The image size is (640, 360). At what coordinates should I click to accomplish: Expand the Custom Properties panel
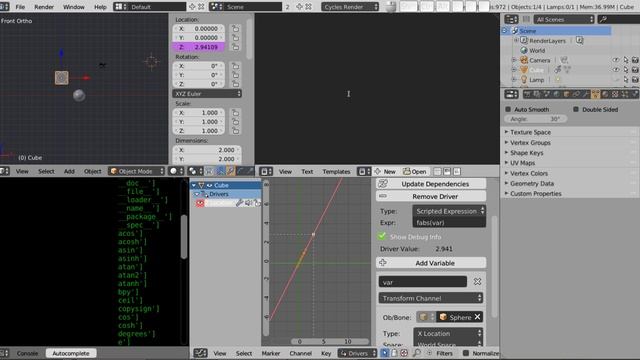pos(535,193)
